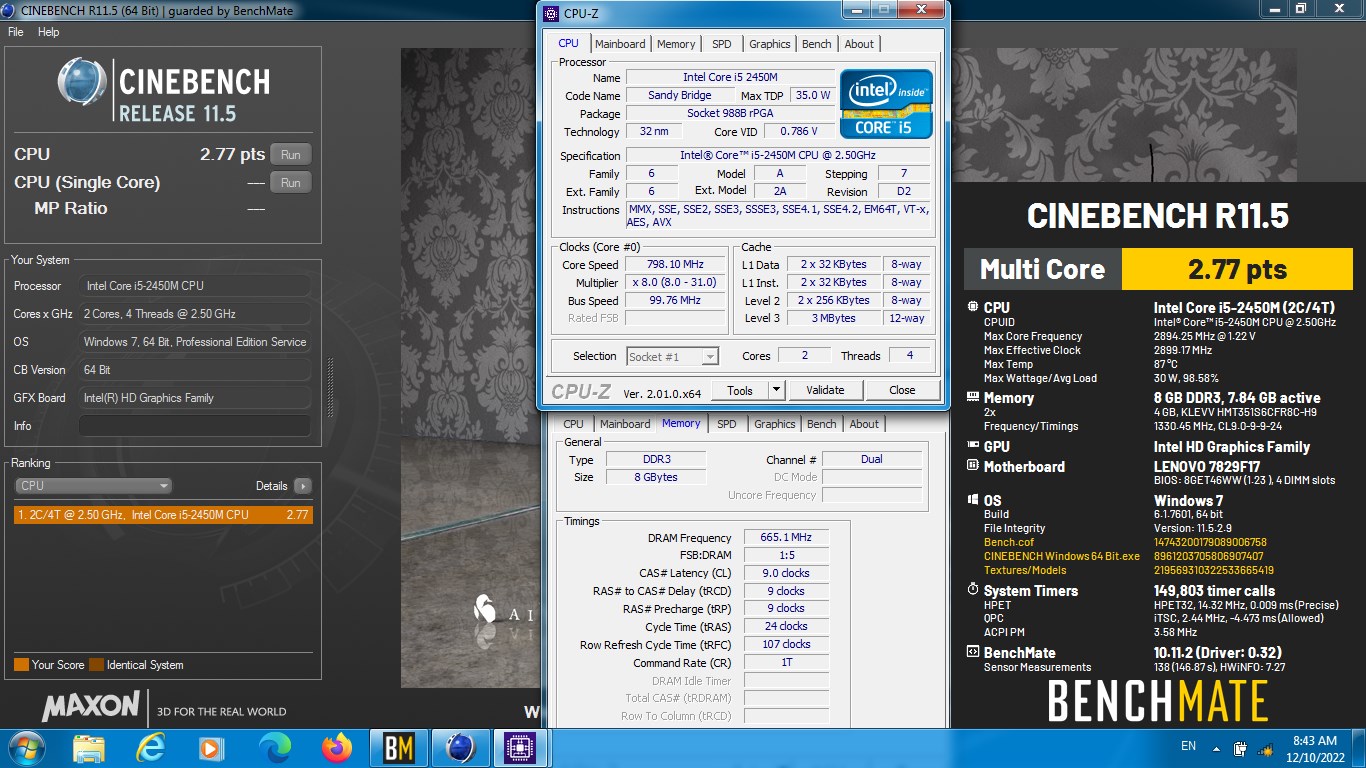
Task: Select About tab in rear CPU-Z window
Action: point(864,424)
